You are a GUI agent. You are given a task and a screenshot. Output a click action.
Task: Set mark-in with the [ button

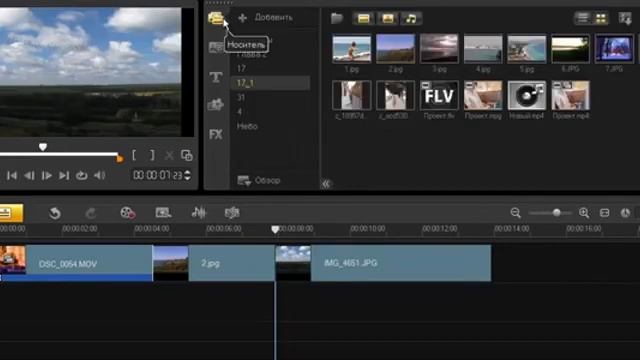[134, 155]
